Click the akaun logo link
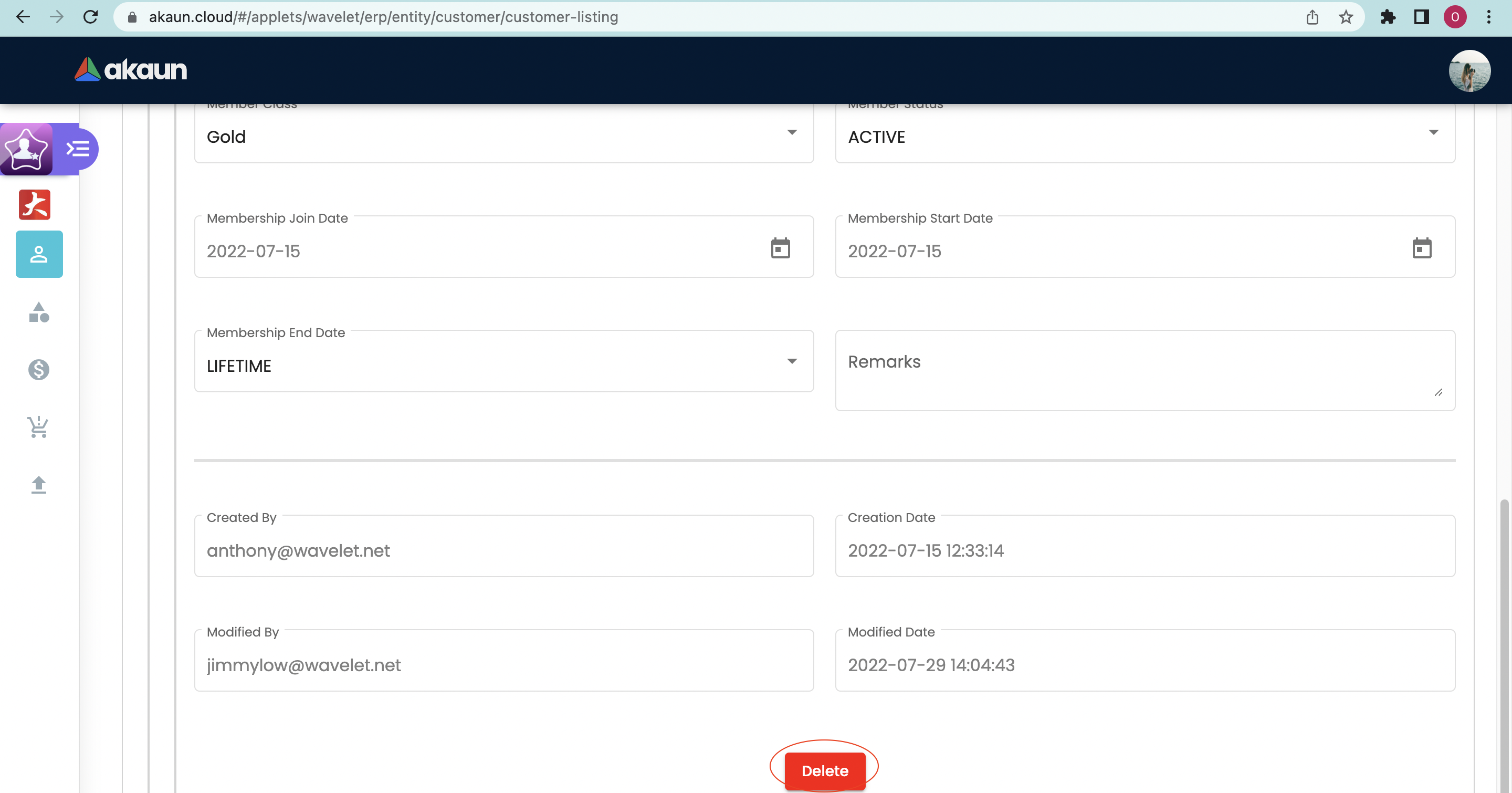This screenshot has width=1512, height=793. click(131, 70)
